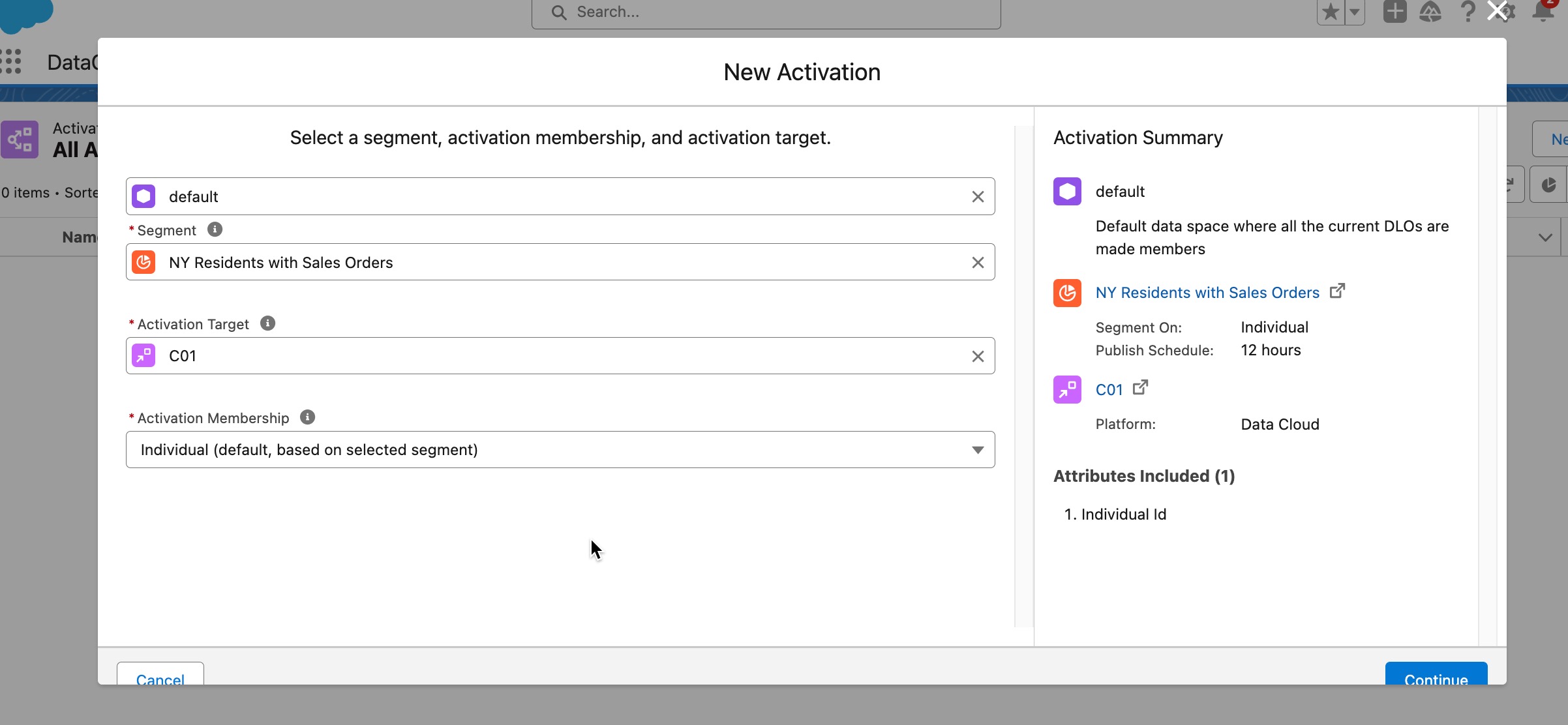Cancel the New Activation dialog
The width and height of the screenshot is (1568, 725).
point(160,674)
